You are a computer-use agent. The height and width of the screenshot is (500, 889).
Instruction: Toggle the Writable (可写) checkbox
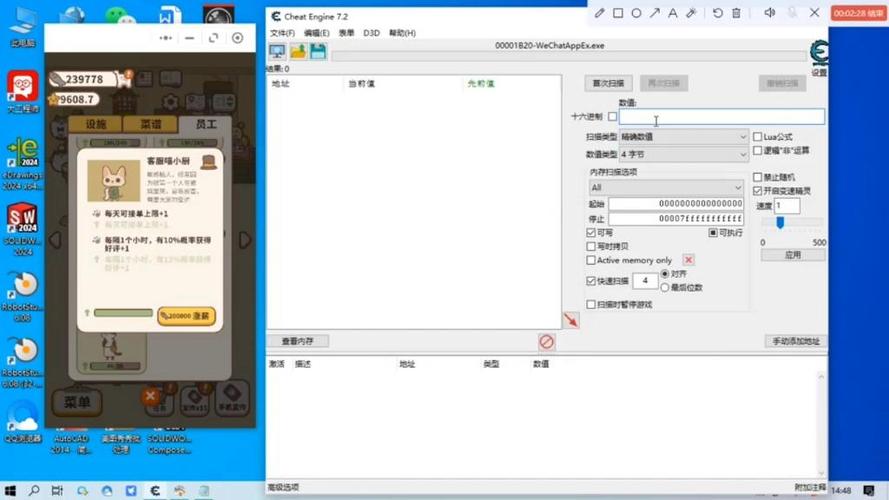click(x=591, y=233)
